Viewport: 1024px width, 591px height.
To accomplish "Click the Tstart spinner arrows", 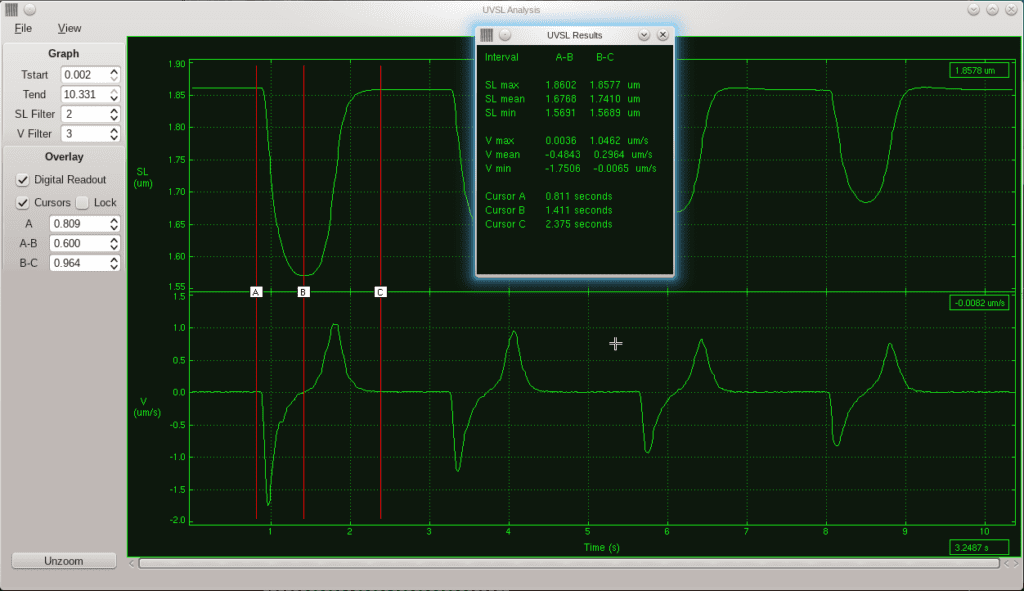I will (x=114, y=75).
